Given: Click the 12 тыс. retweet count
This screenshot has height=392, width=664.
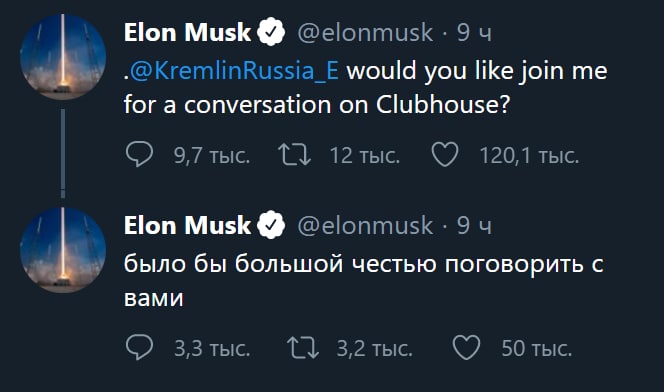Looking at the screenshot, I should coord(365,155).
